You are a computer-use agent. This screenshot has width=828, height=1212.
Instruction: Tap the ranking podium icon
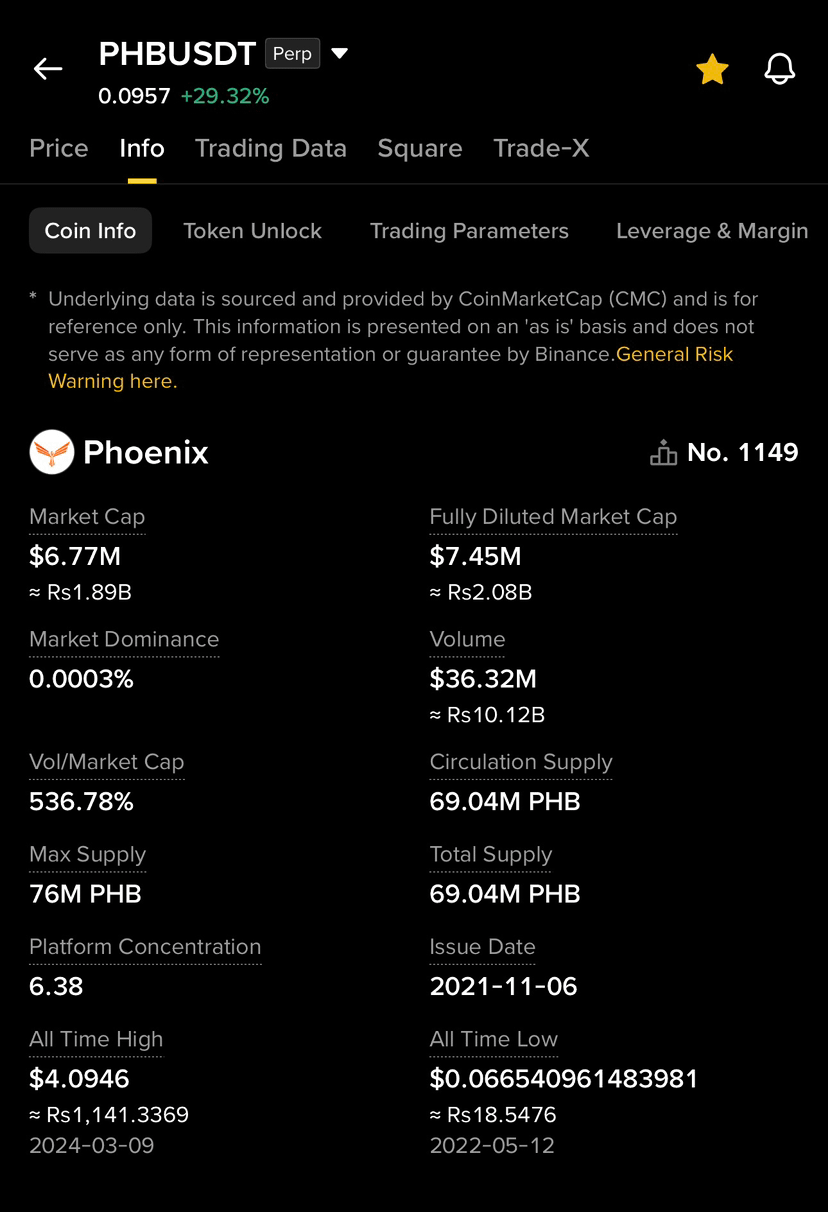tap(663, 453)
